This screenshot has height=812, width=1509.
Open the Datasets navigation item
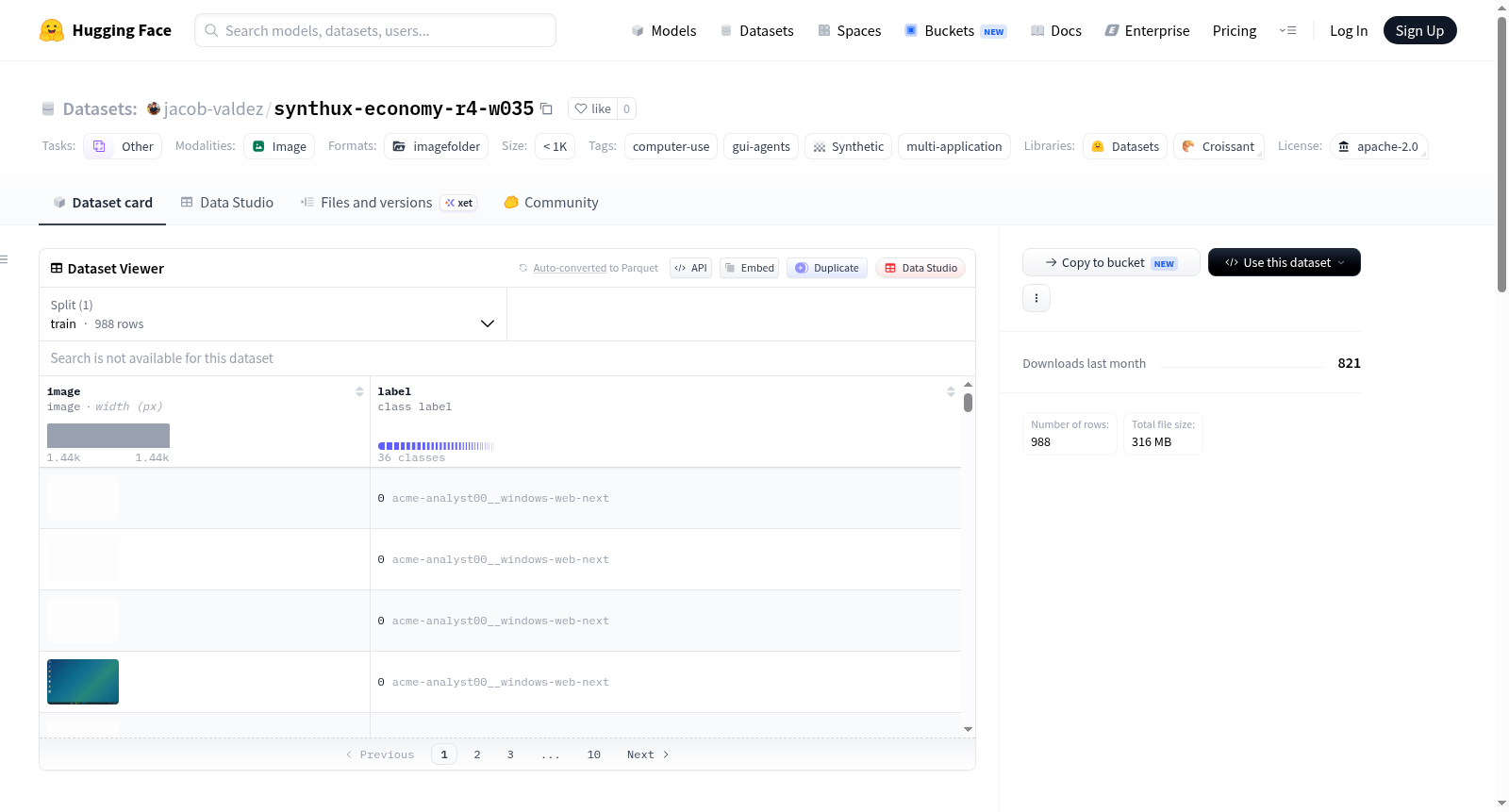[x=756, y=30]
